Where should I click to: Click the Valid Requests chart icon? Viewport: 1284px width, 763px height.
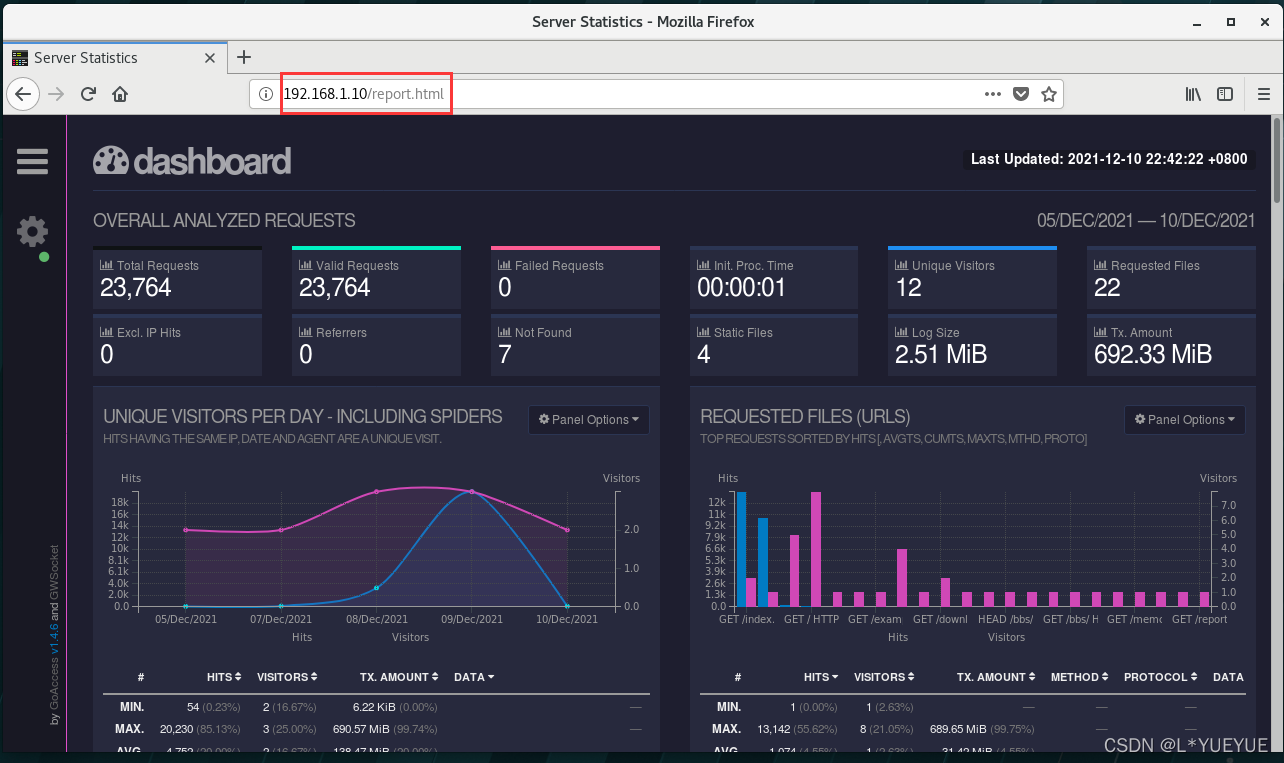306,266
